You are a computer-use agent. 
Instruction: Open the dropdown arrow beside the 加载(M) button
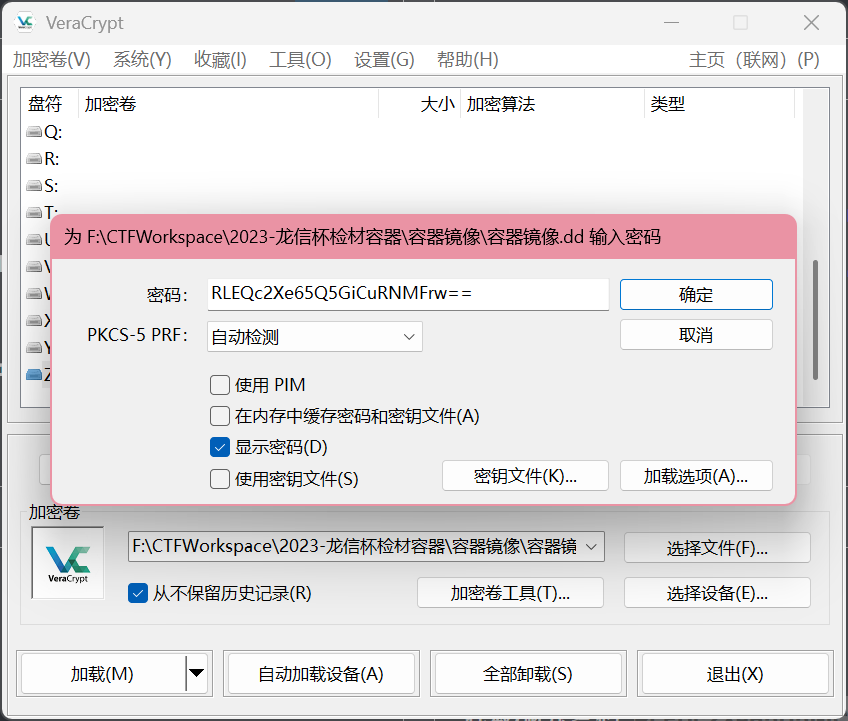[196, 673]
